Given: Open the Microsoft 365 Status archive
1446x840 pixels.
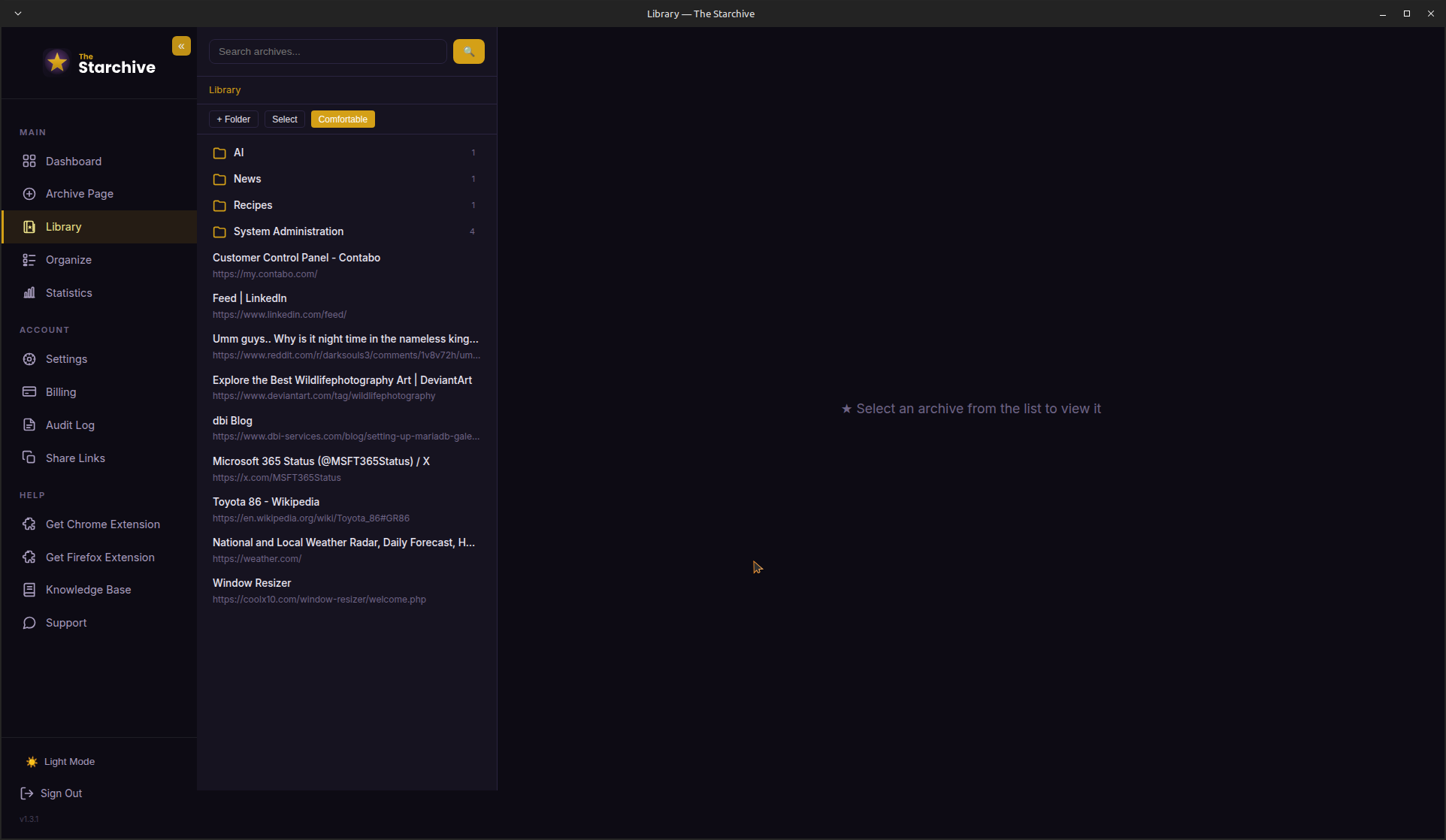Looking at the screenshot, I should tap(346, 469).
